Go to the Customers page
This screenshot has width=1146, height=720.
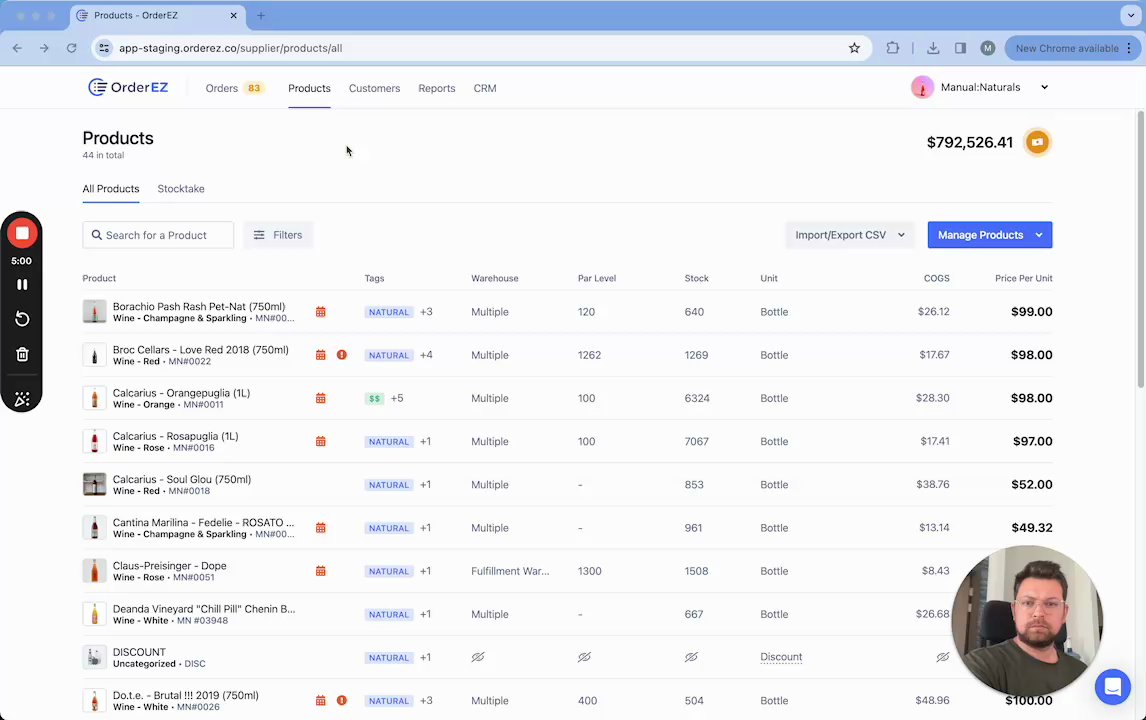374,88
